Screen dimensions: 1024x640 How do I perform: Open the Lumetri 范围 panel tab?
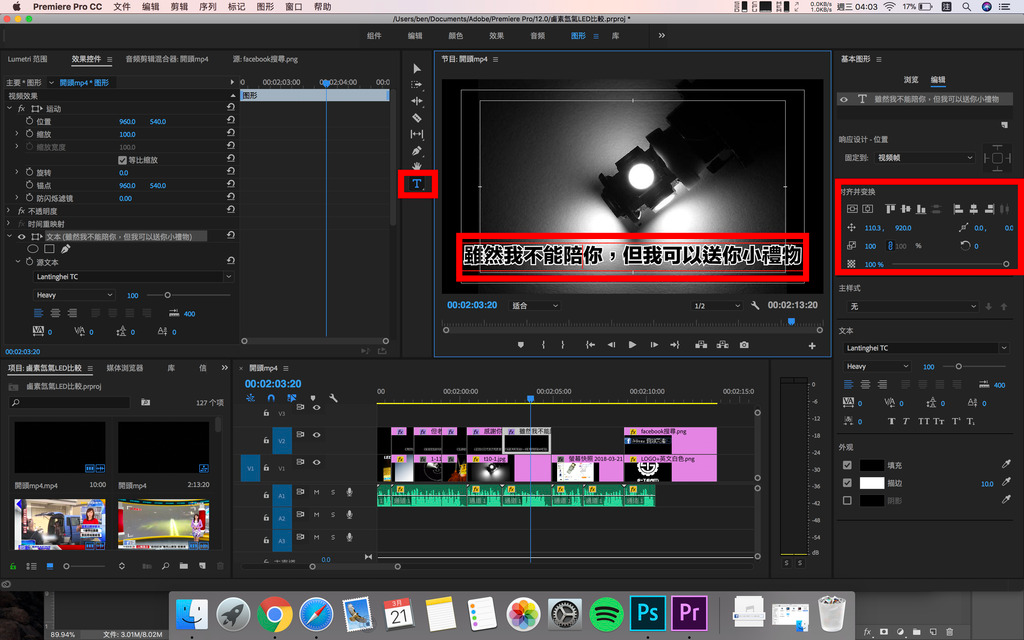[27, 59]
